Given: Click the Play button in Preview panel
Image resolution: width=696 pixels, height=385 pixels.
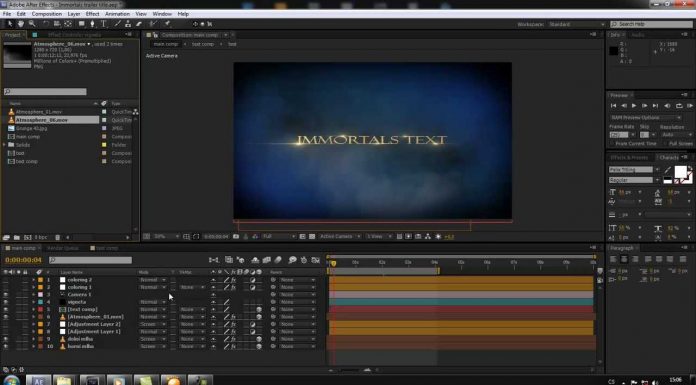Looking at the screenshot, I should (634, 106).
